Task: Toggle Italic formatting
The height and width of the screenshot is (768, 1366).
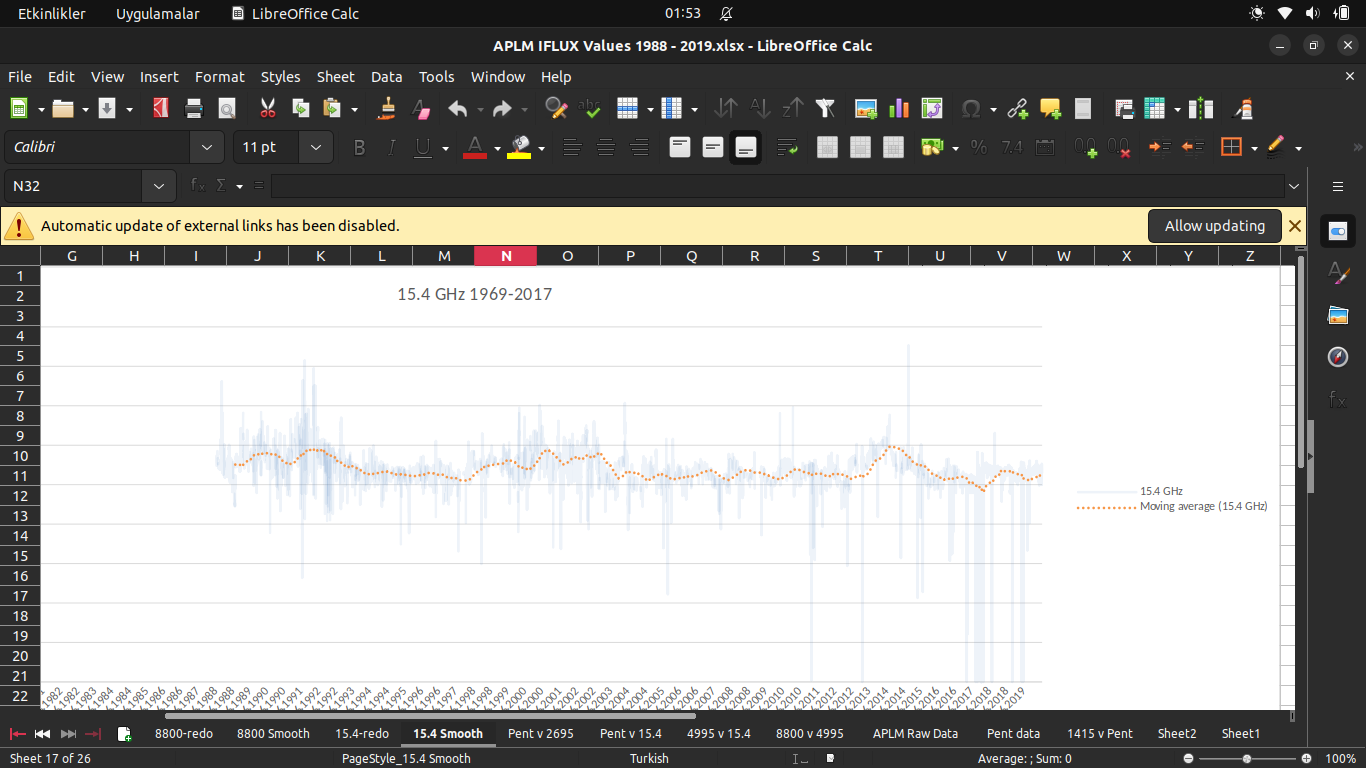Action: pyautogui.click(x=392, y=147)
